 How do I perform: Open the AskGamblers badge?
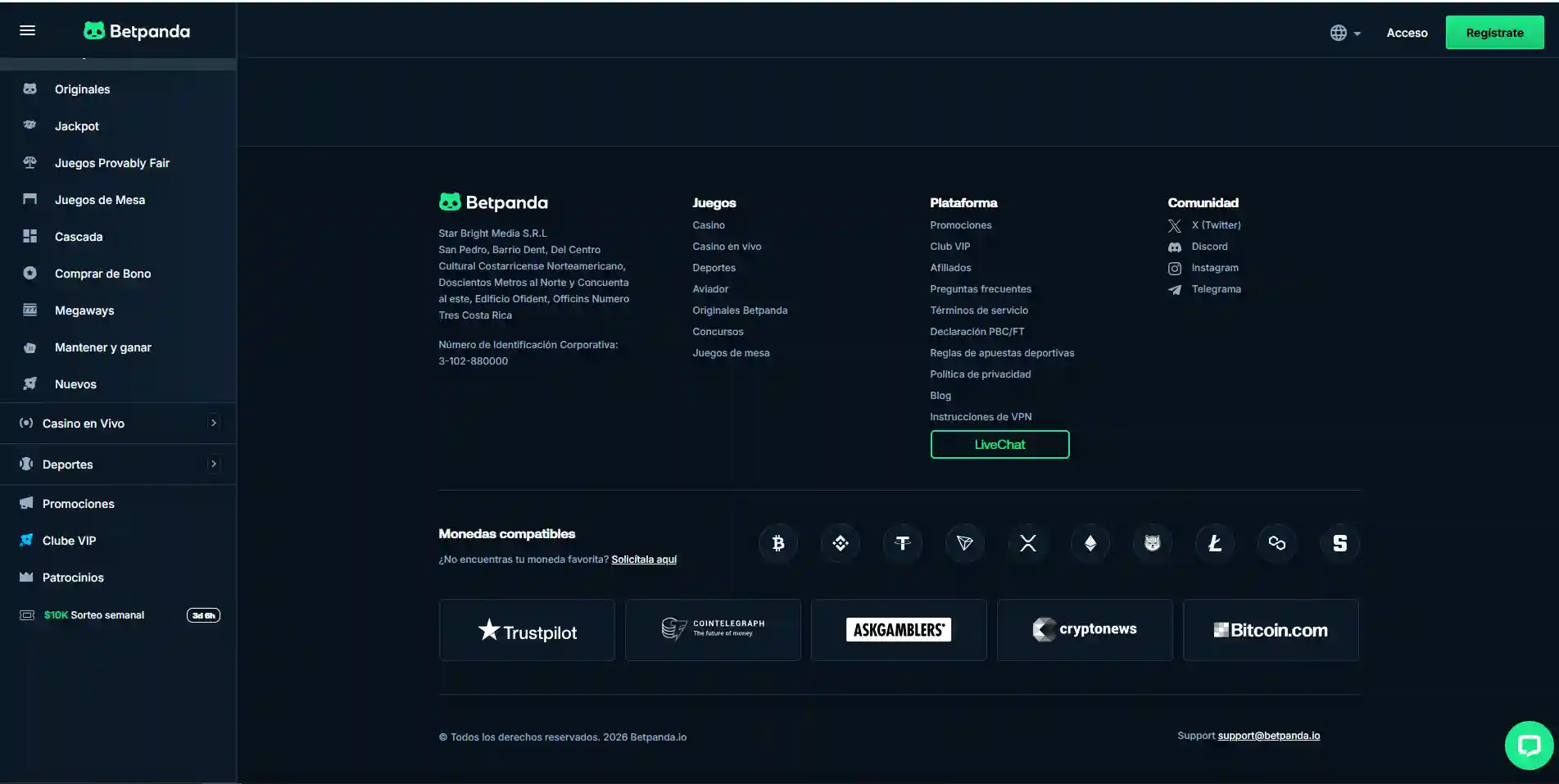(899, 630)
